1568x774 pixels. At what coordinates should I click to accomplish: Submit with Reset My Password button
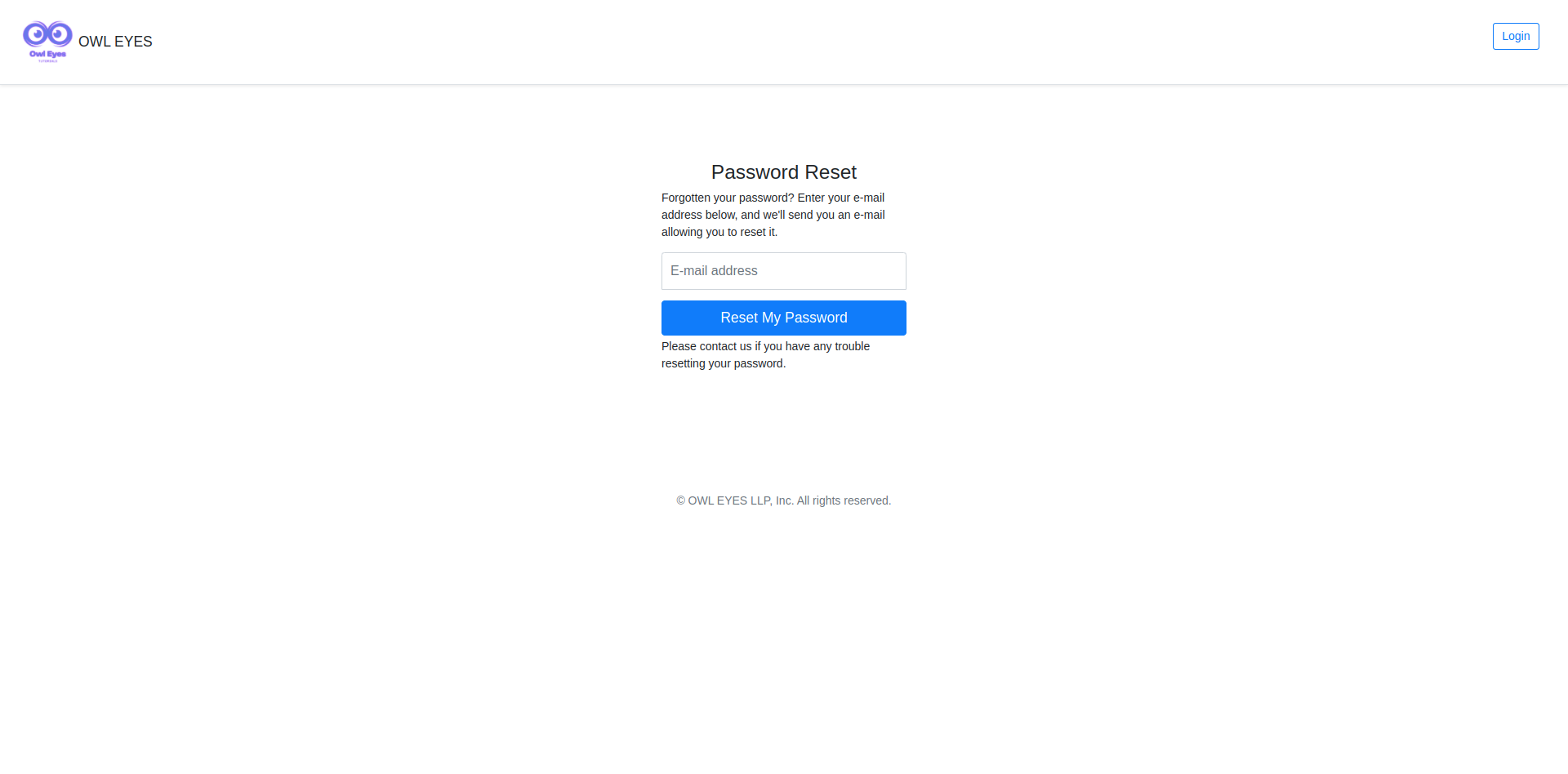(784, 318)
